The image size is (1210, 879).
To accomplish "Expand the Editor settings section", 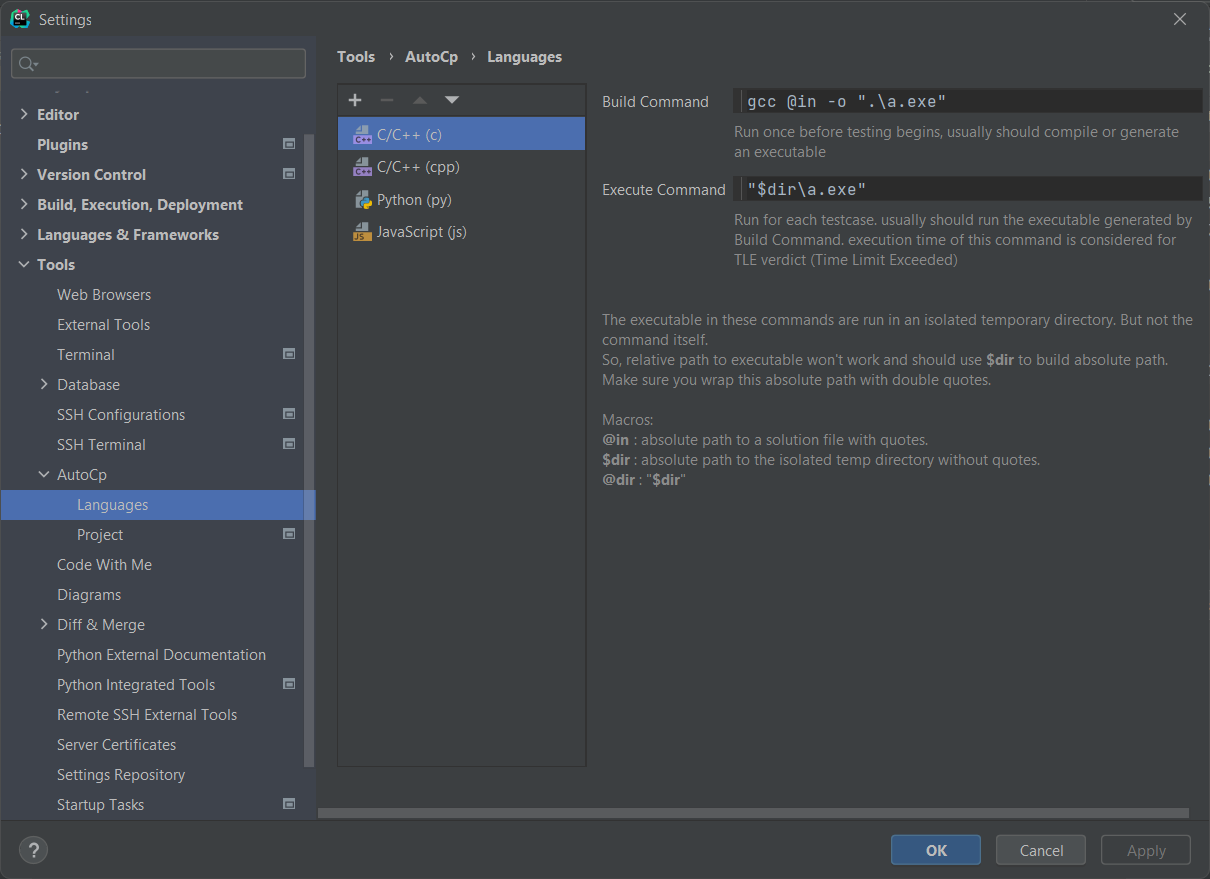I will [x=24, y=115].
